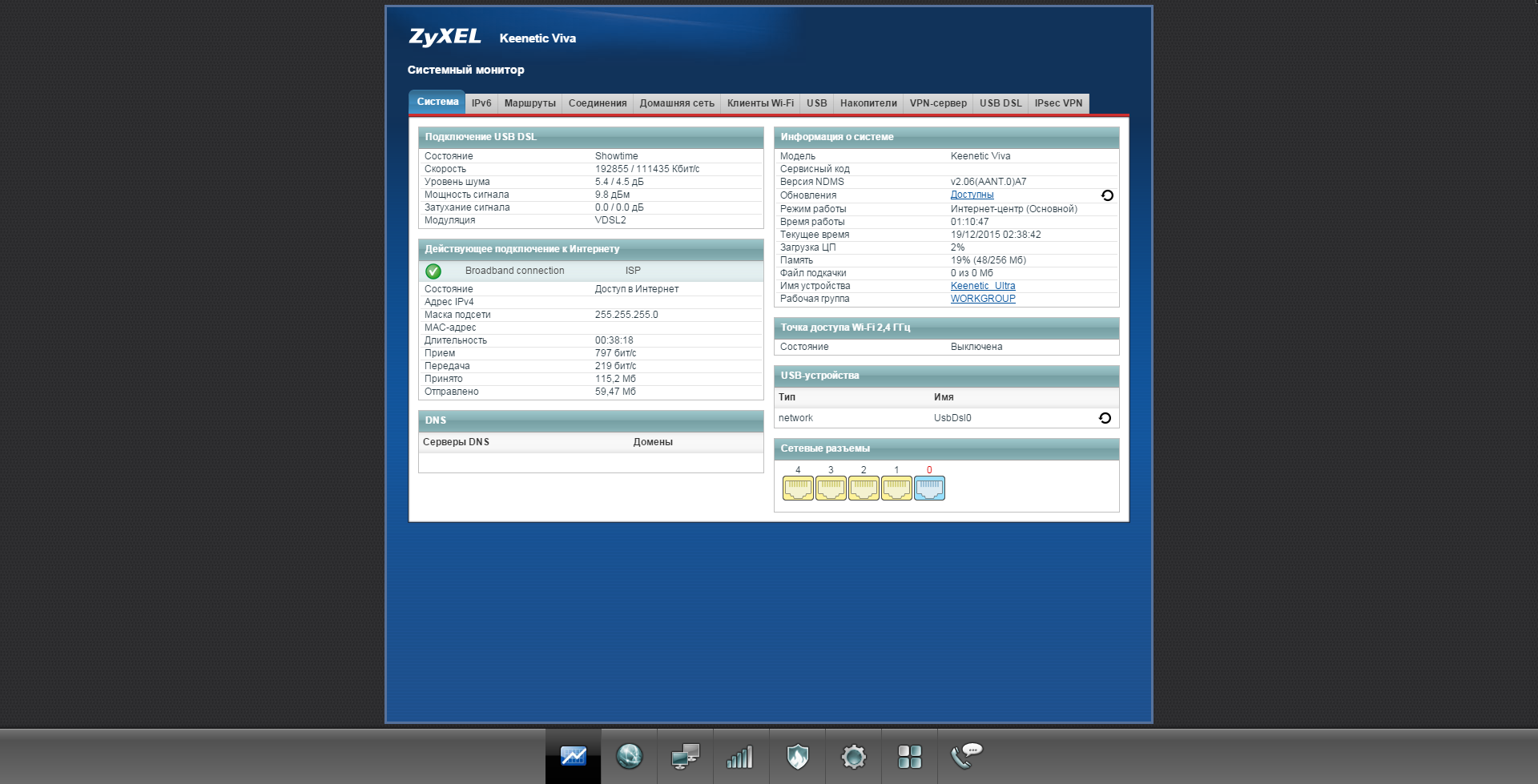The width and height of the screenshot is (1538, 784).
Task: Click the memory value 19% (48/256 Мб)
Action: pos(988,260)
